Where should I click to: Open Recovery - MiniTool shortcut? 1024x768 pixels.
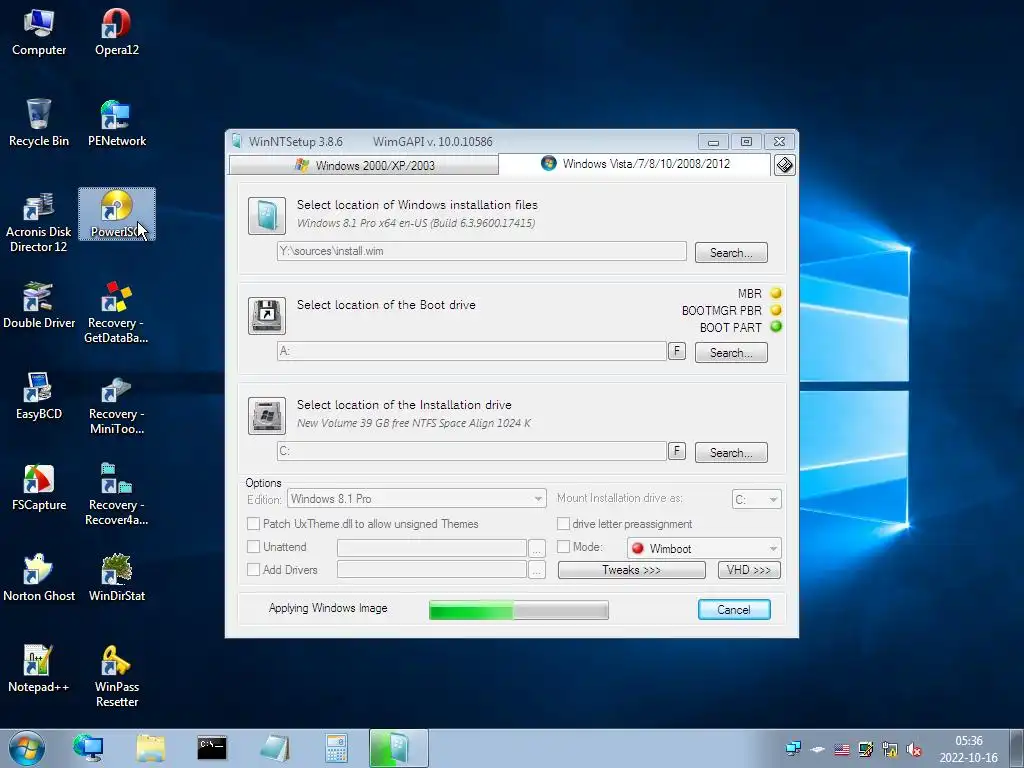tap(116, 404)
